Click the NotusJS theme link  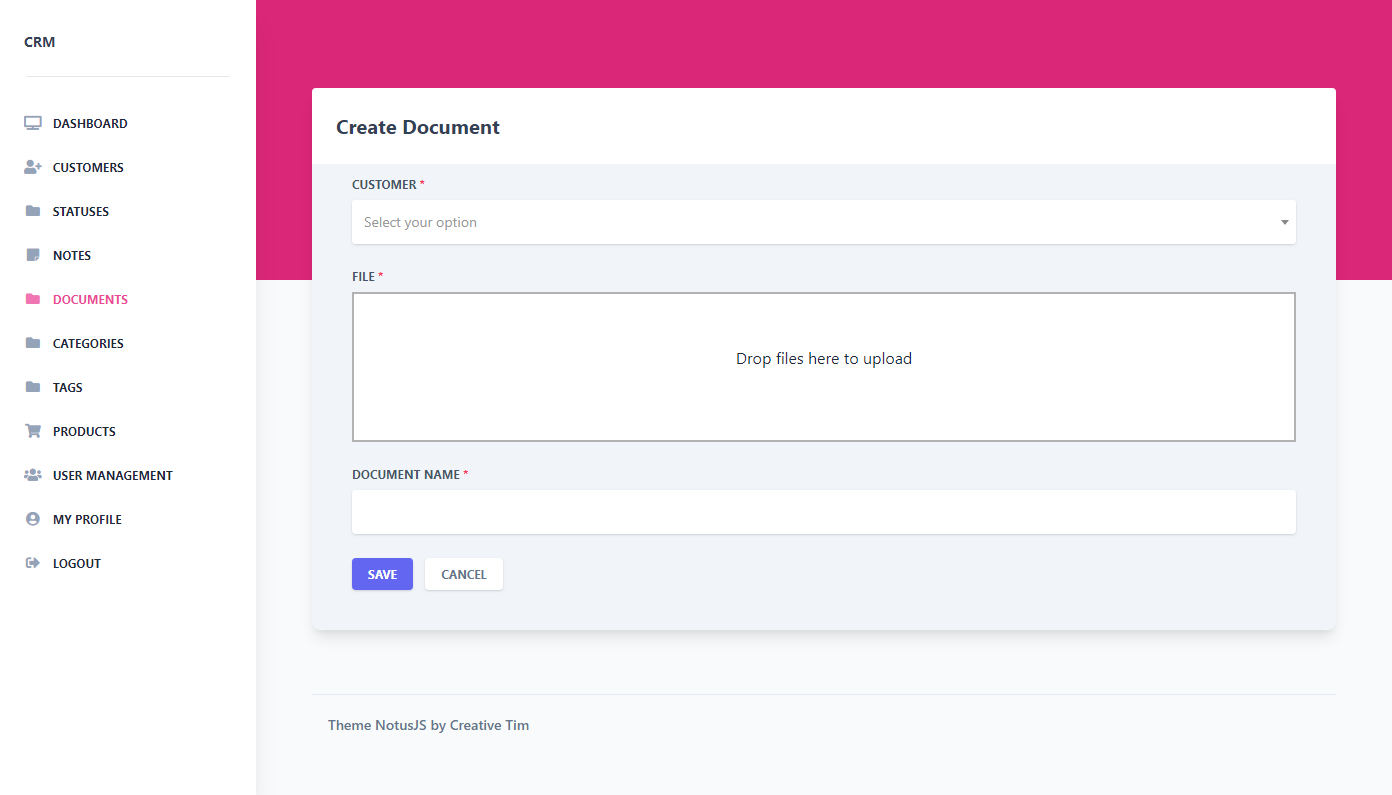tap(401, 725)
